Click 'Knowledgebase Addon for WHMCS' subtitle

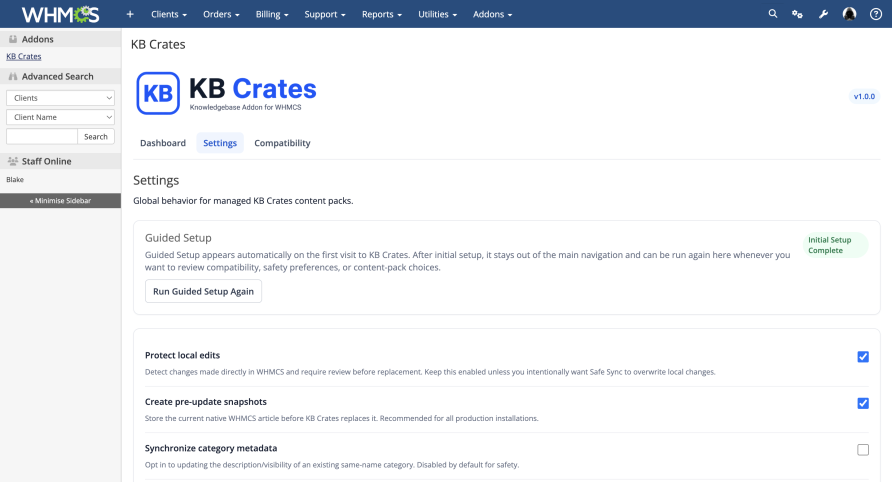(x=245, y=108)
